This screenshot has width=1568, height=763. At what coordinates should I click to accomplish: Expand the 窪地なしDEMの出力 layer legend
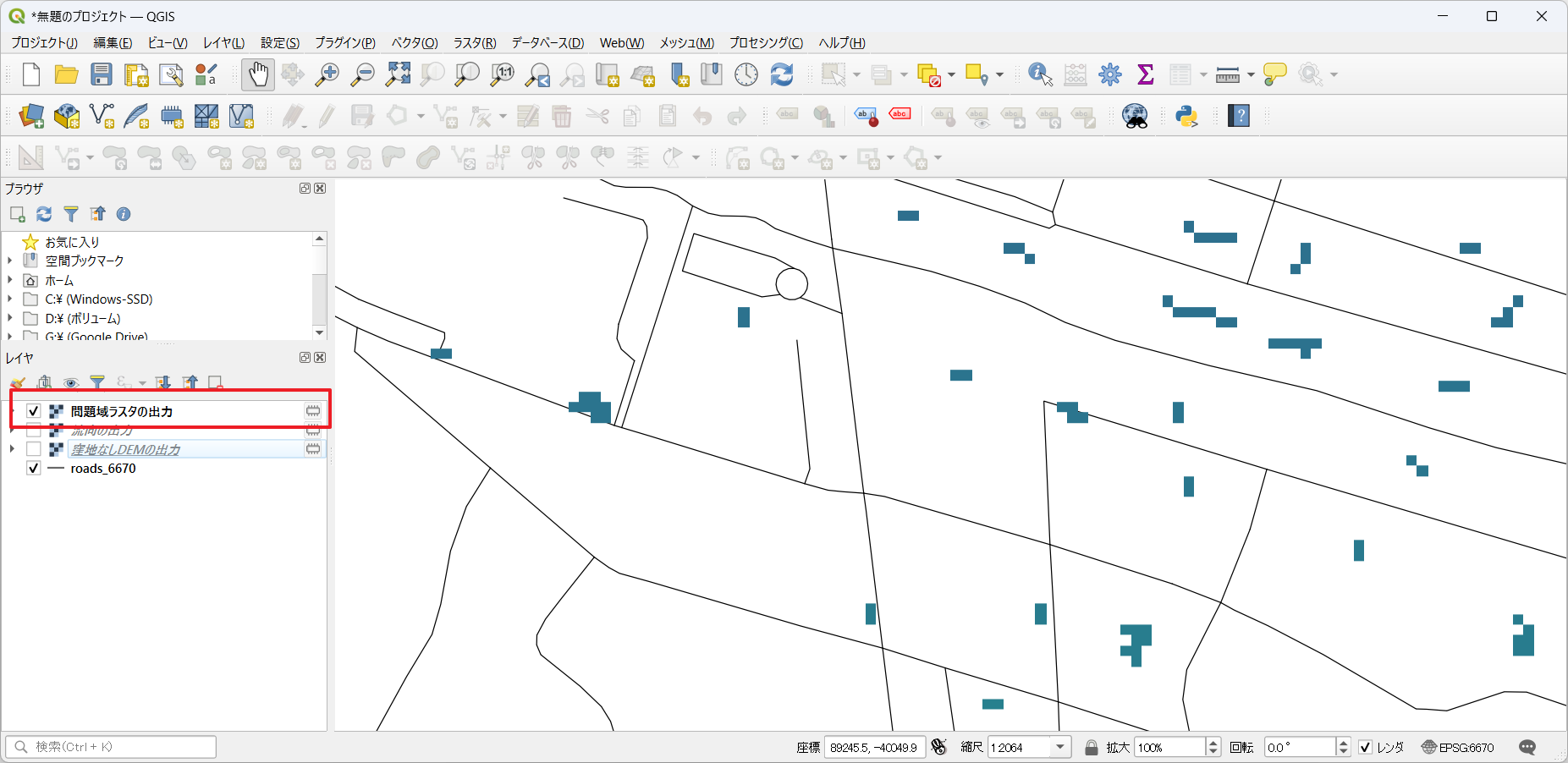[11, 449]
